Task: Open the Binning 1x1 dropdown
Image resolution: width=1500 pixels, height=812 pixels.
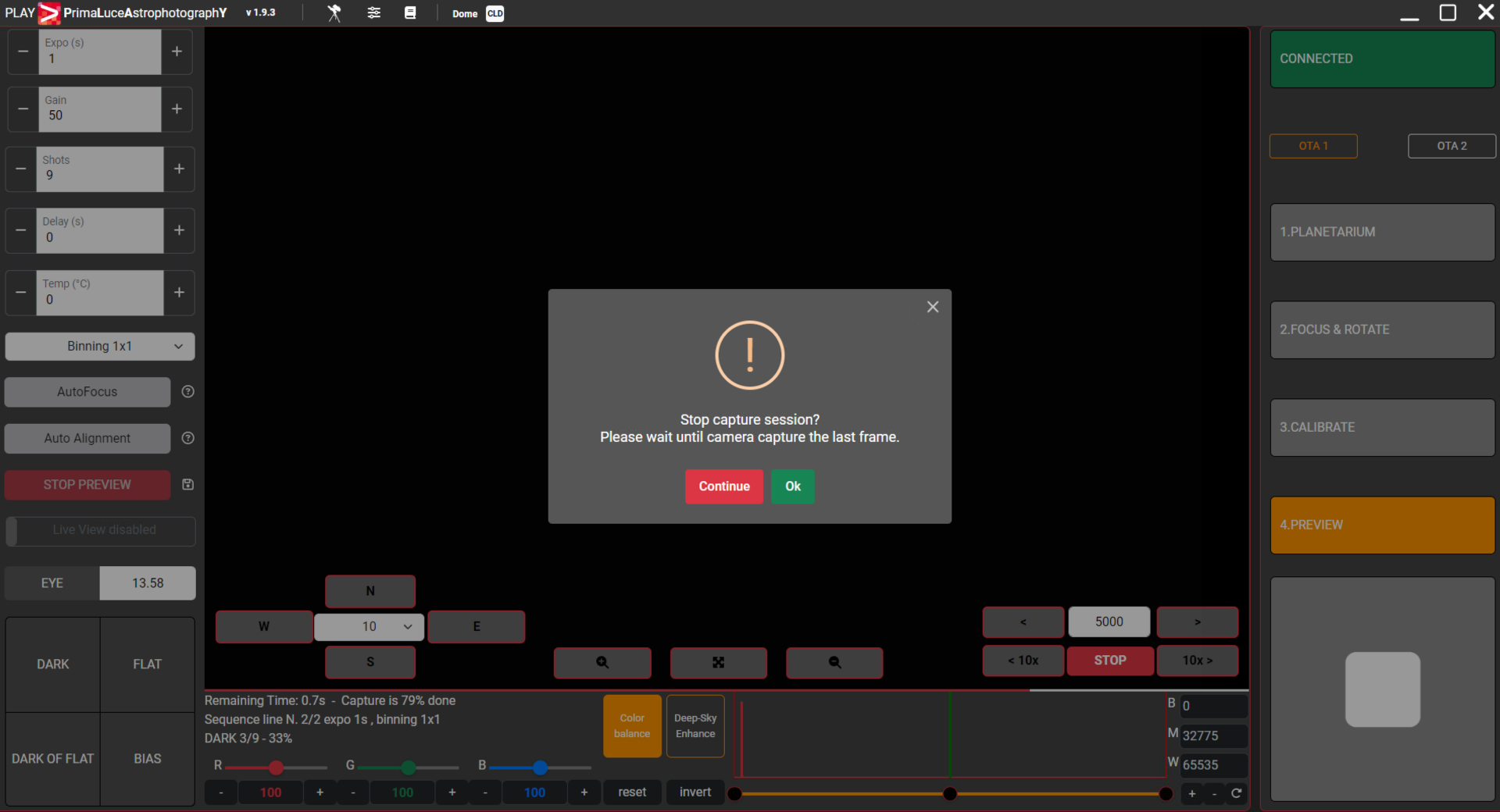Action: tap(100, 346)
